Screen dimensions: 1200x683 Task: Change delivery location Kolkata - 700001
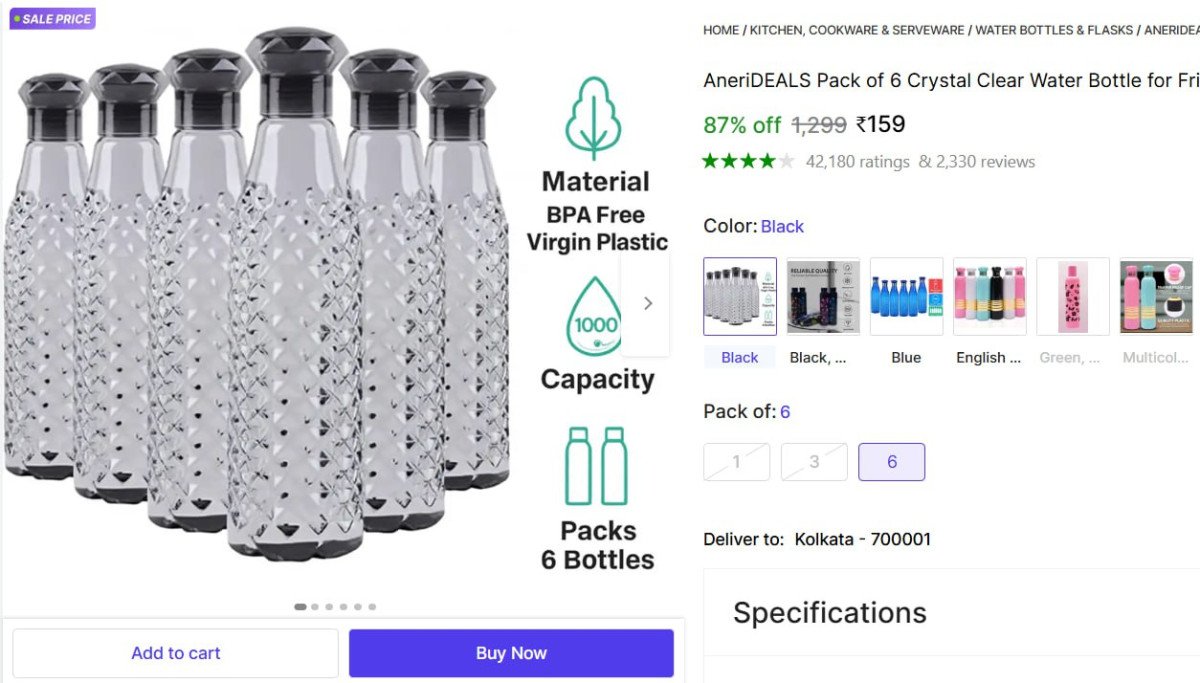click(x=862, y=539)
